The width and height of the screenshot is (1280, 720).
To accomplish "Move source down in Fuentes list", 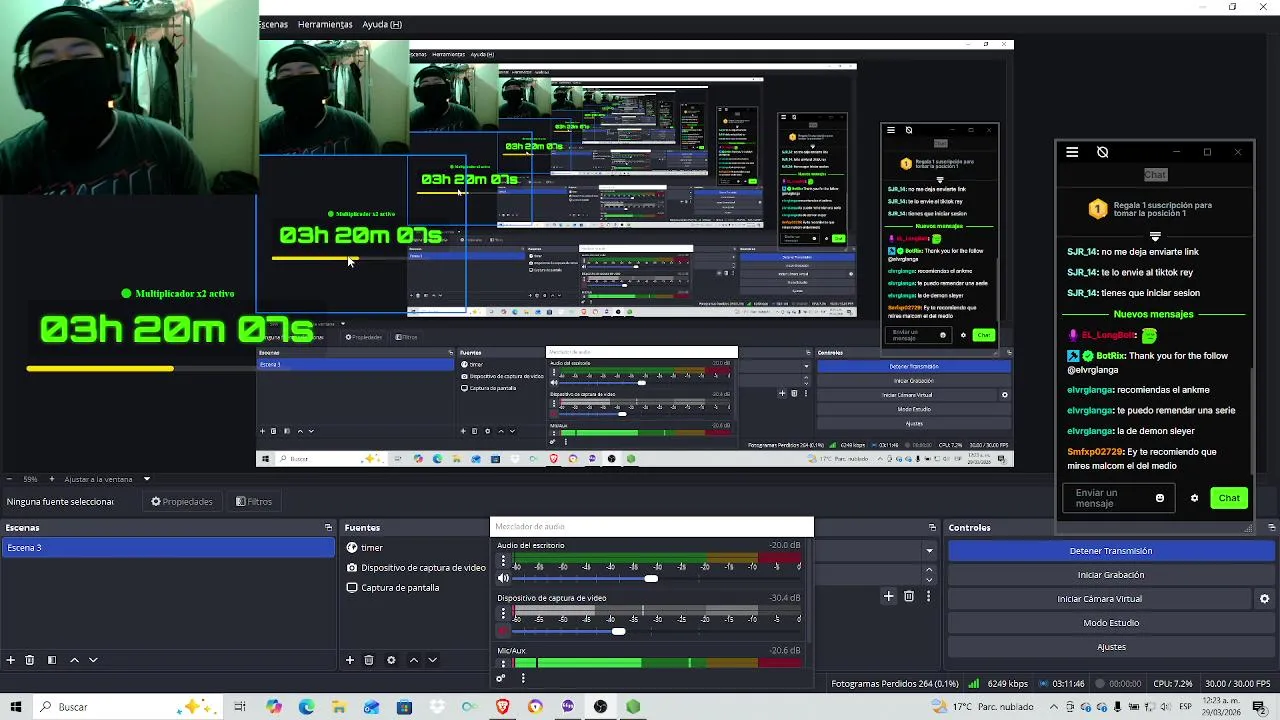I will click(432, 660).
